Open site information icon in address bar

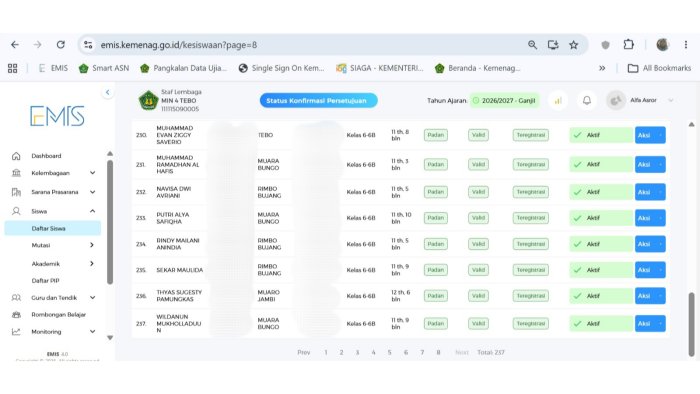click(x=88, y=45)
